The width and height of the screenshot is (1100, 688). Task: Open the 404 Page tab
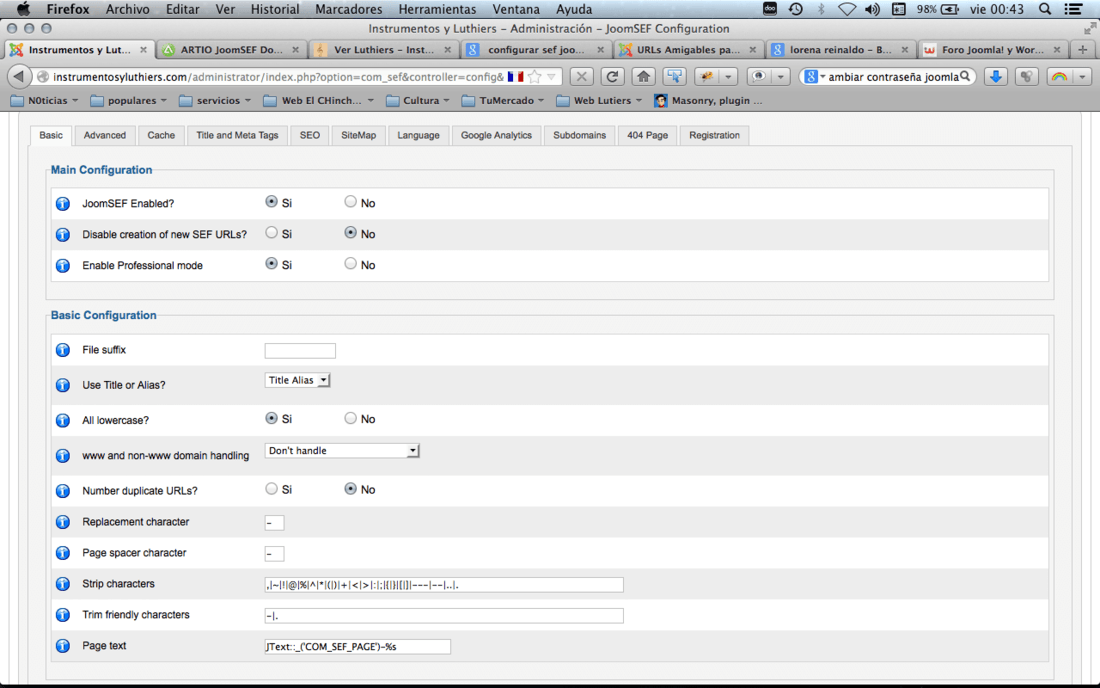[647, 135]
